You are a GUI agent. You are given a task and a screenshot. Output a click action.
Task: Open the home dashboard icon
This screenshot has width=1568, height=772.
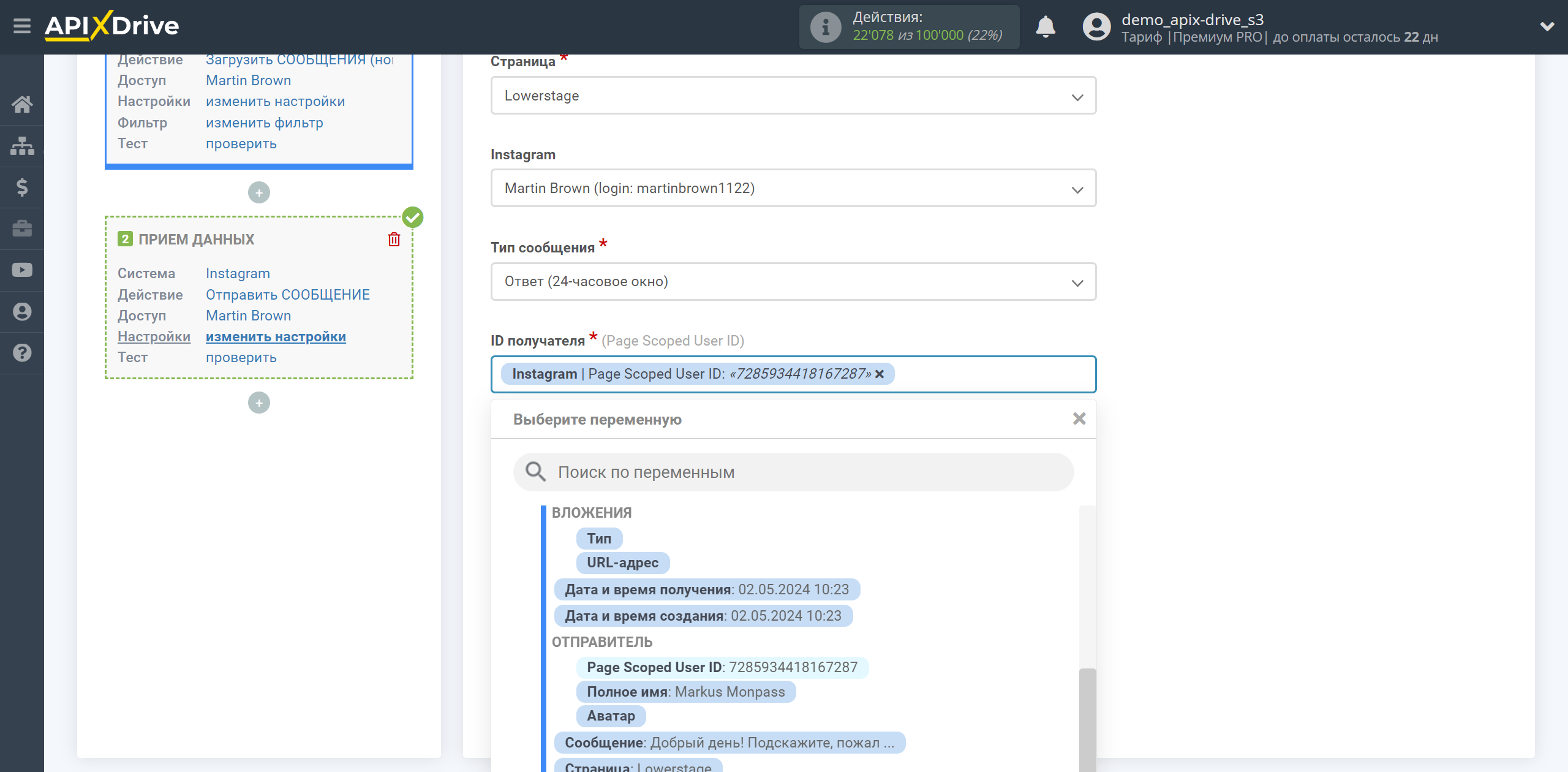pos(22,104)
